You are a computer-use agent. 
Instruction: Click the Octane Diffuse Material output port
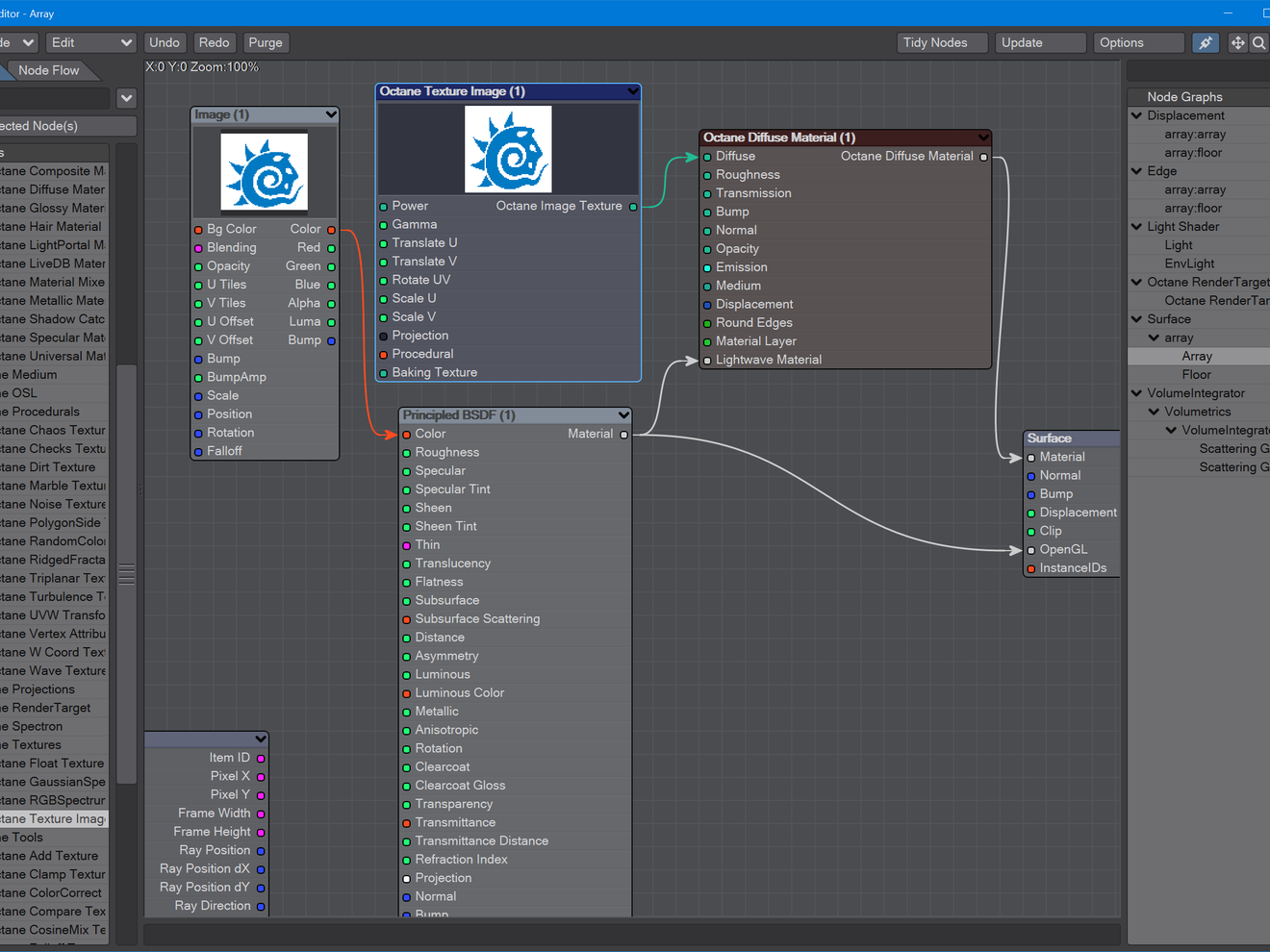pyautogui.click(x=983, y=157)
